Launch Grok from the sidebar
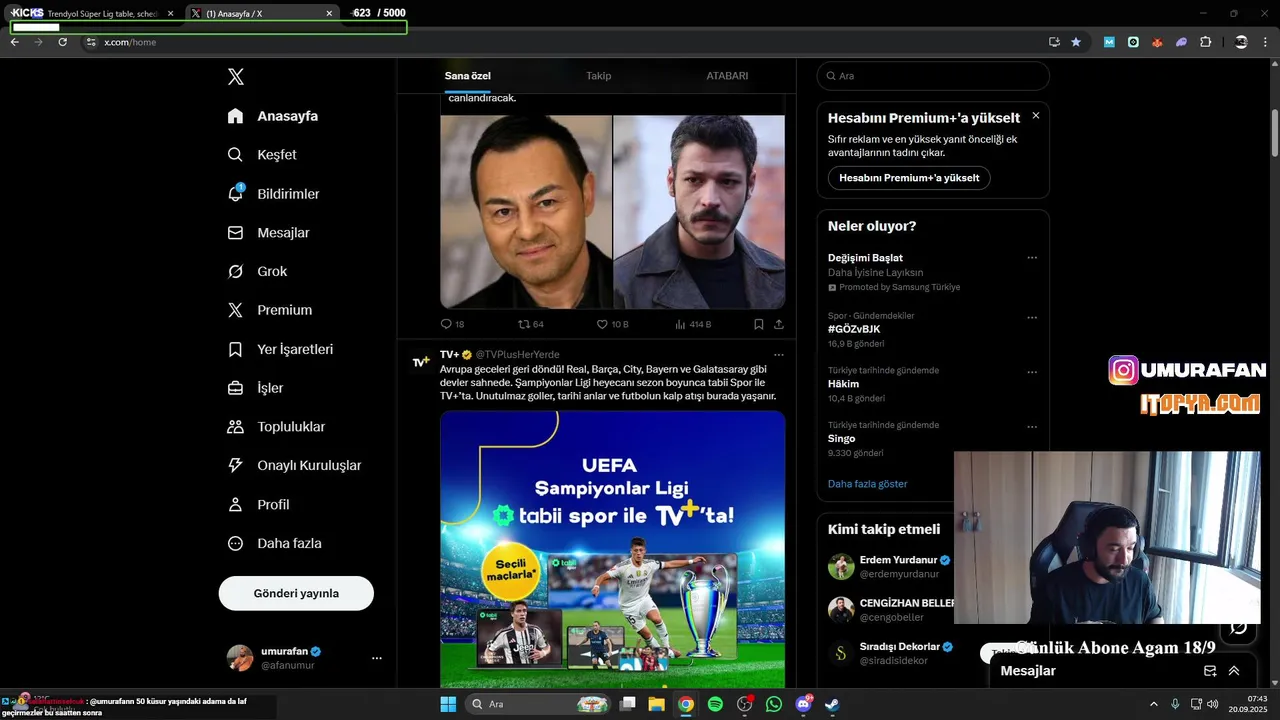 pyautogui.click(x=257, y=271)
